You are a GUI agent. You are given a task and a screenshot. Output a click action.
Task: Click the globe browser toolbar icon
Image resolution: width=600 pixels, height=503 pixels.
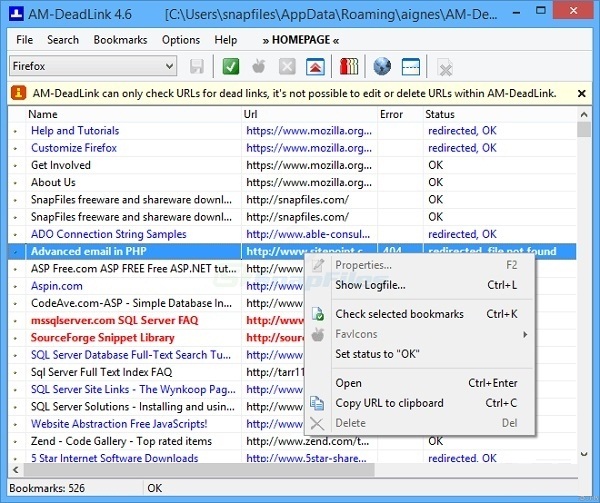(x=381, y=67)
